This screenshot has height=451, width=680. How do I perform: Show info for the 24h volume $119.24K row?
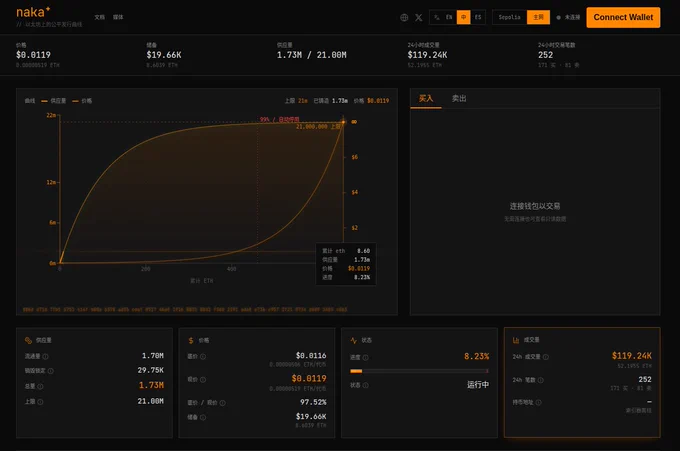click(546, 357)
